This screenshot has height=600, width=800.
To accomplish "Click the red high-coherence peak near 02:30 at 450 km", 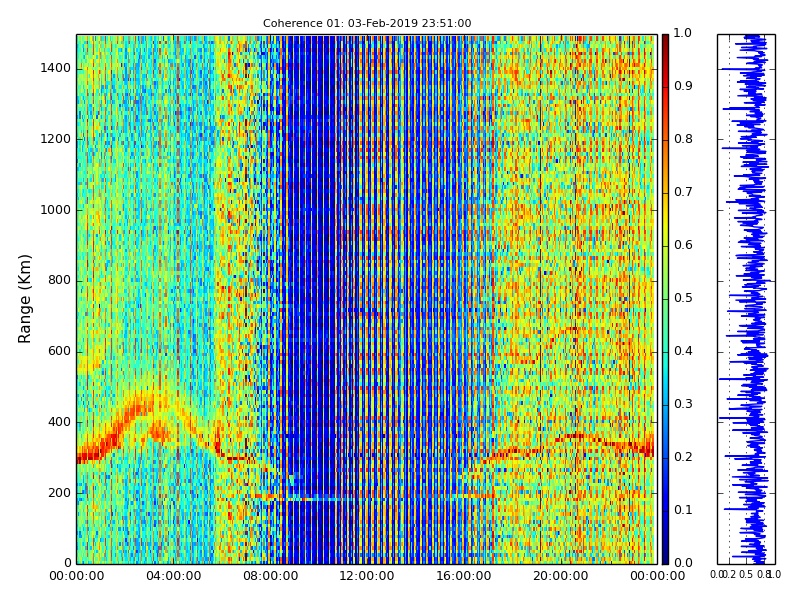I will click(137, 409).
